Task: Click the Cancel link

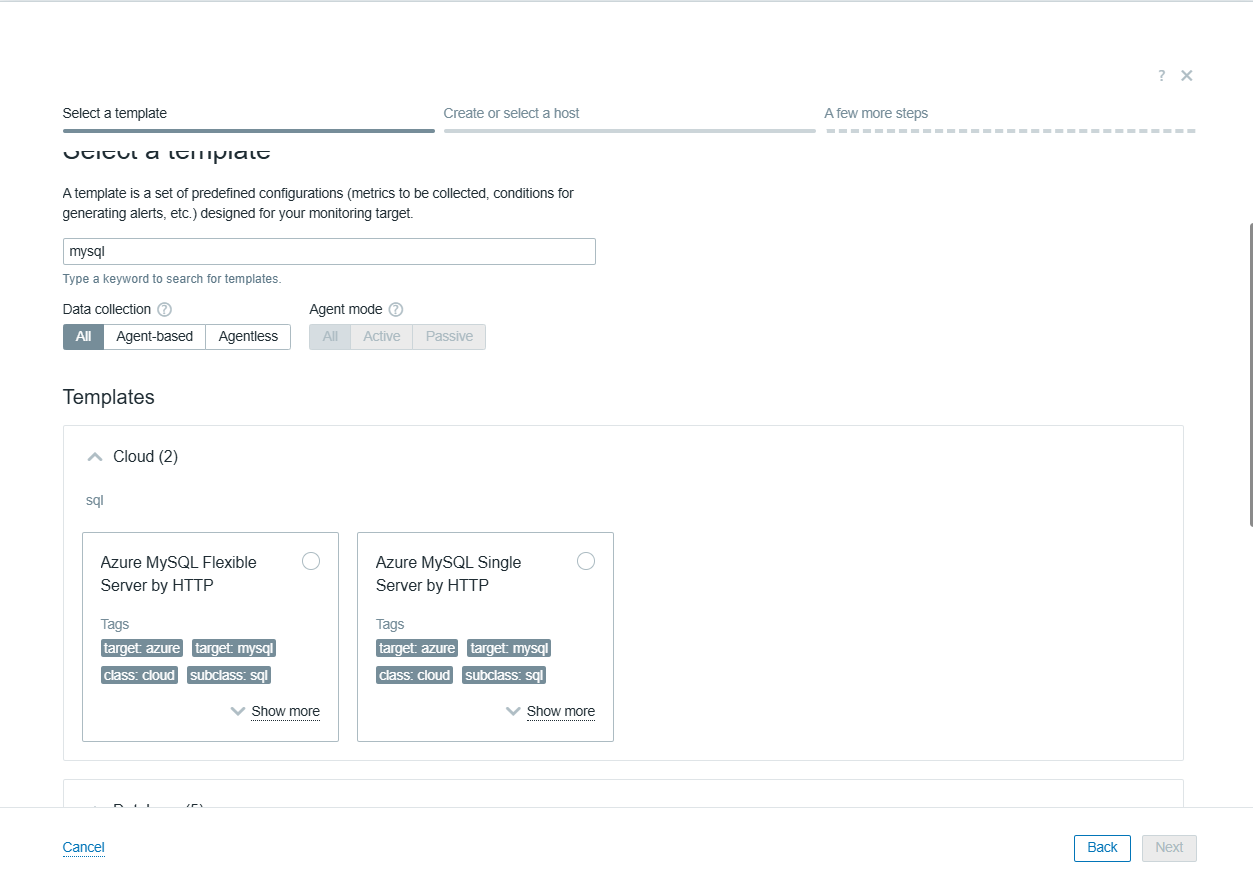Action: tap(84, 848)
